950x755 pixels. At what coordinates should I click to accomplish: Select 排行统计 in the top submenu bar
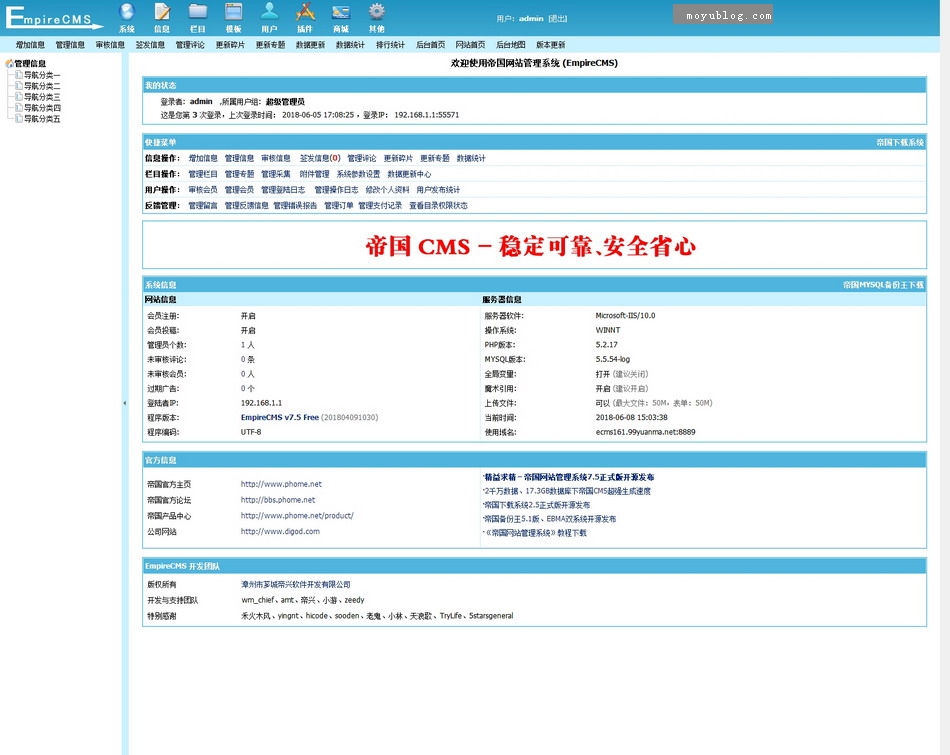(x=390, y=45)
